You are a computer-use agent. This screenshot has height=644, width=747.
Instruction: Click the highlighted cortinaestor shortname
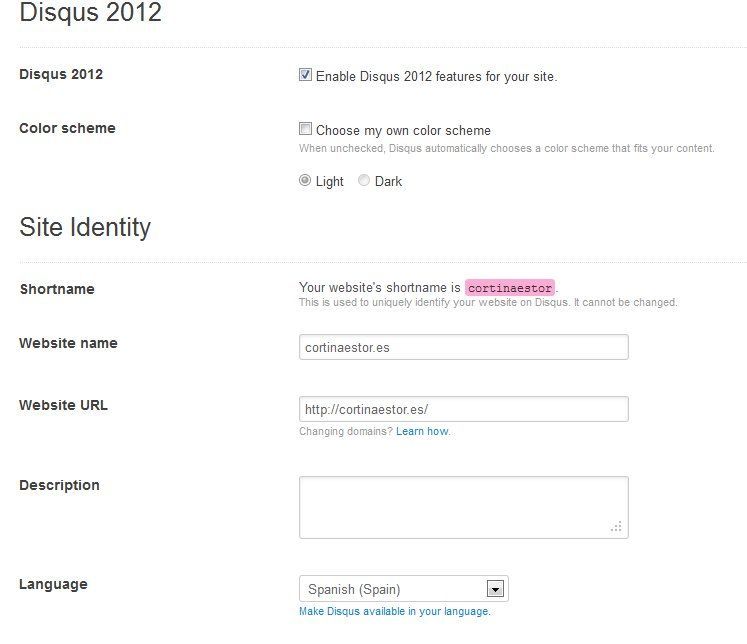coord(510,288)
